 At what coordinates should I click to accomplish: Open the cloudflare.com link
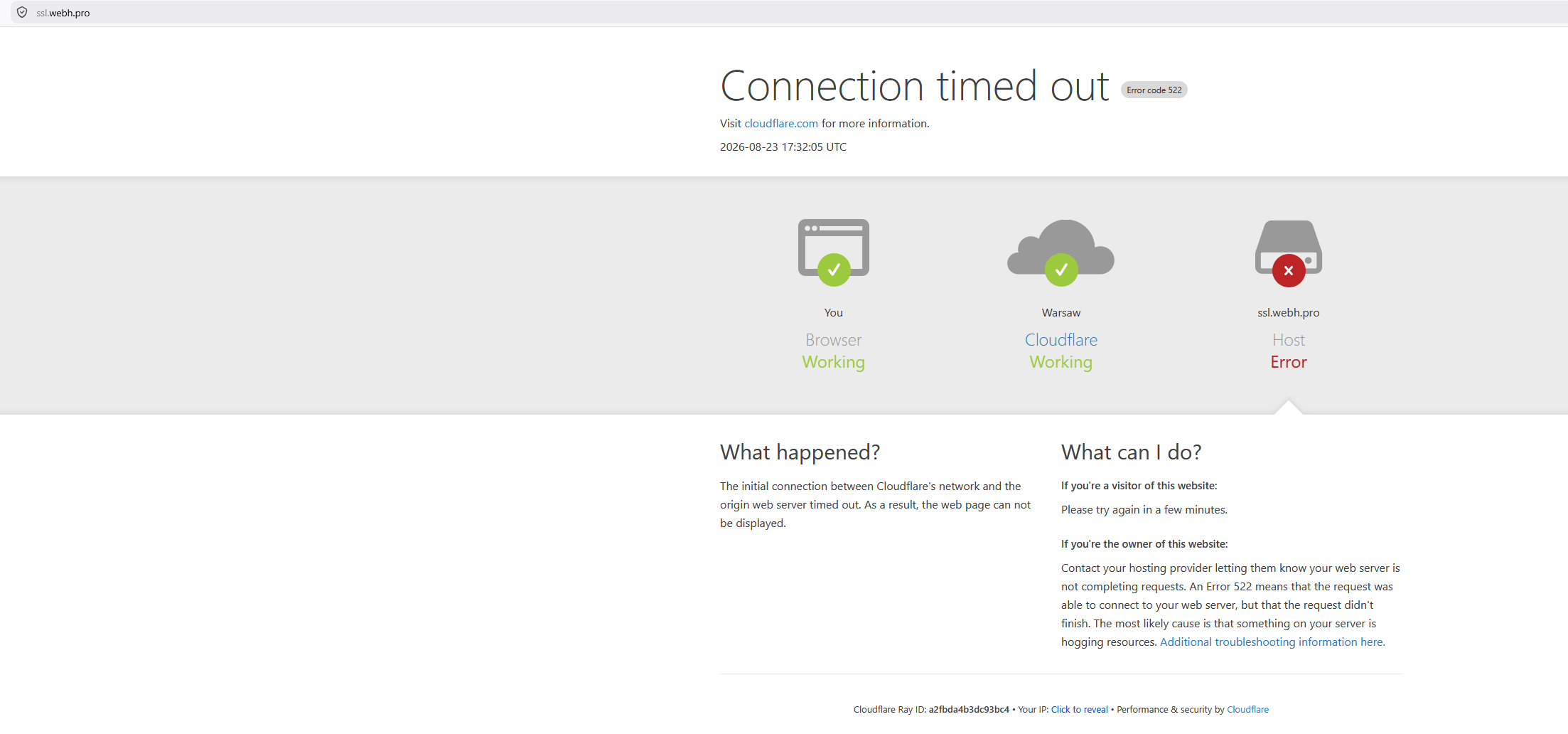(x=781, y=124)
